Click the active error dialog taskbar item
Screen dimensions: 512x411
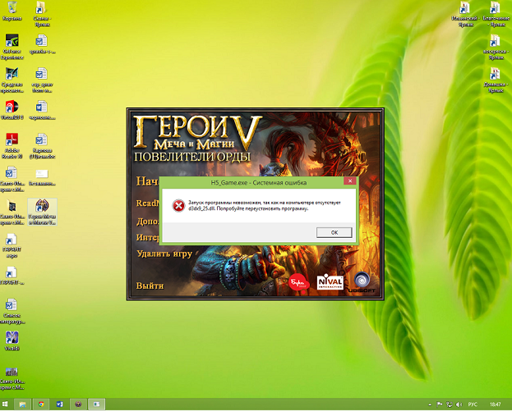click(97, 404)
